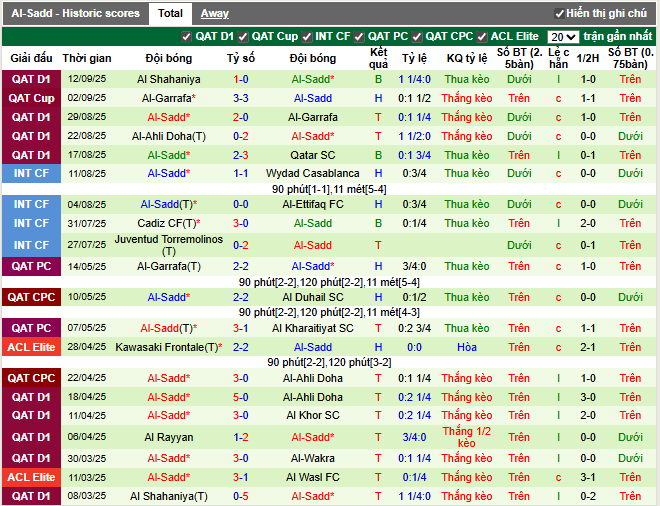Open Al-Wakra team link
The image size is (660, 506).
click(x=313, y=458)
